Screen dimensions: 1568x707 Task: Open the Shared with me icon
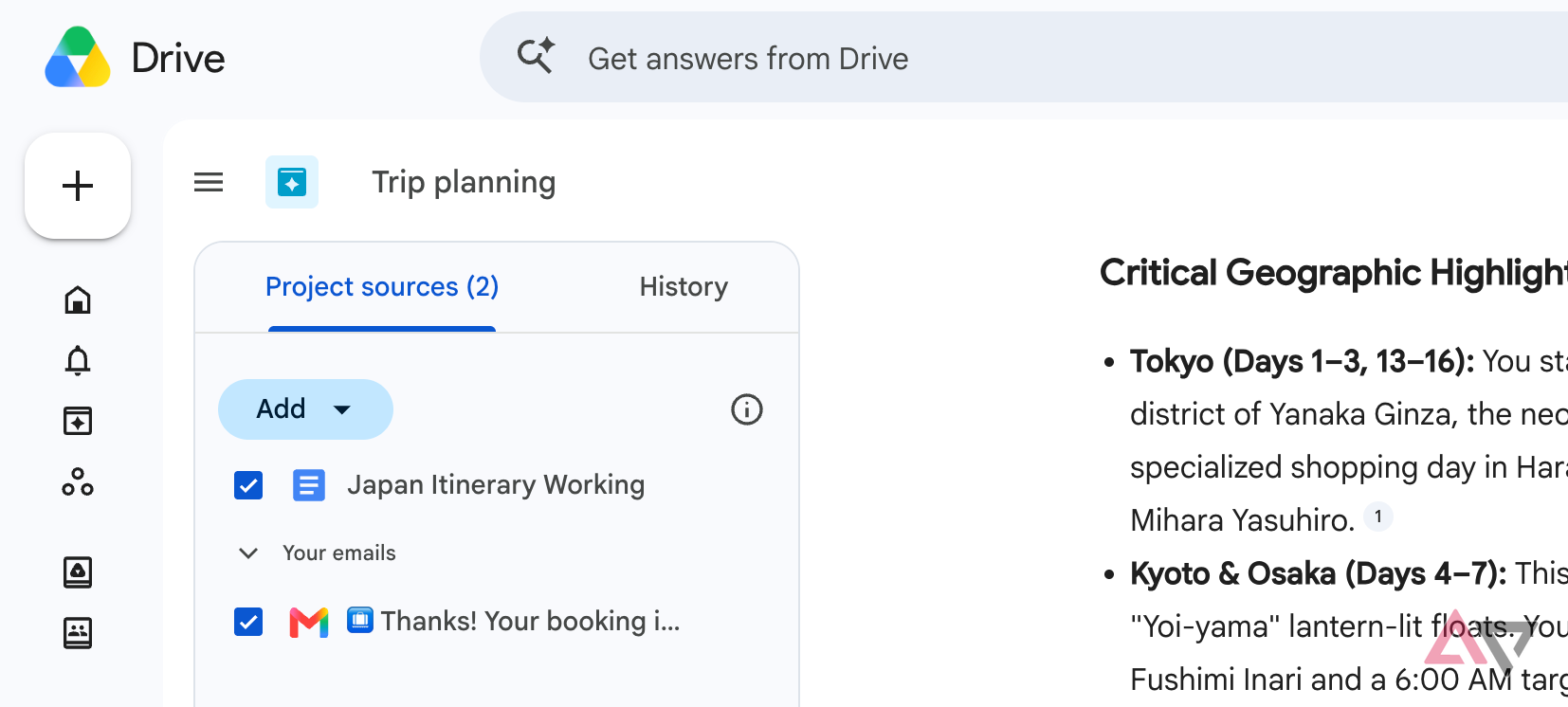click(78, 633)
